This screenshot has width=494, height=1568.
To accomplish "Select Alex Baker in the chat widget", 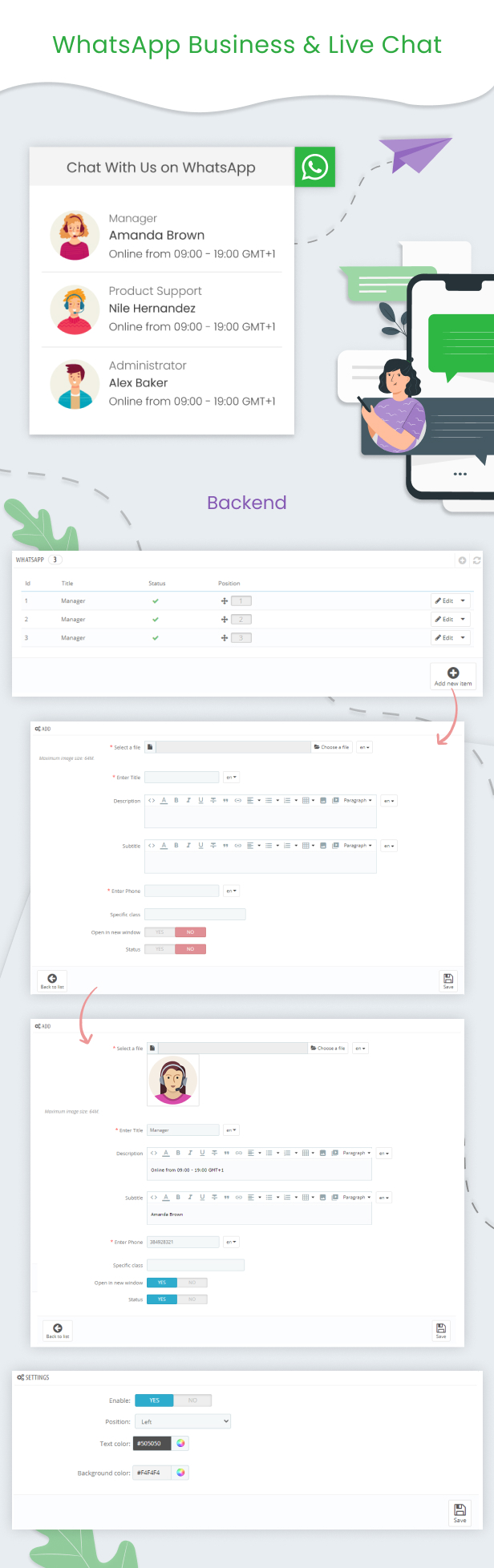I will (138, 383).
